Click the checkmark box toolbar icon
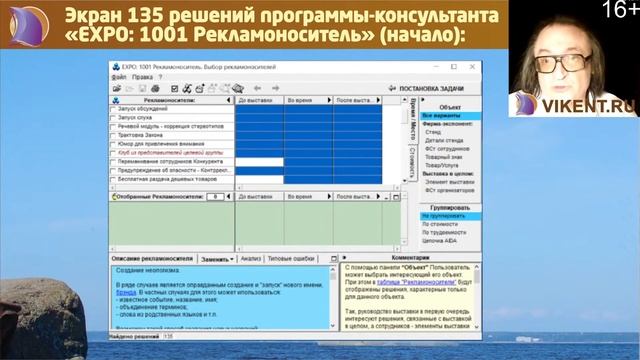Viewport: 640px width, 360px height. [175, 88]
